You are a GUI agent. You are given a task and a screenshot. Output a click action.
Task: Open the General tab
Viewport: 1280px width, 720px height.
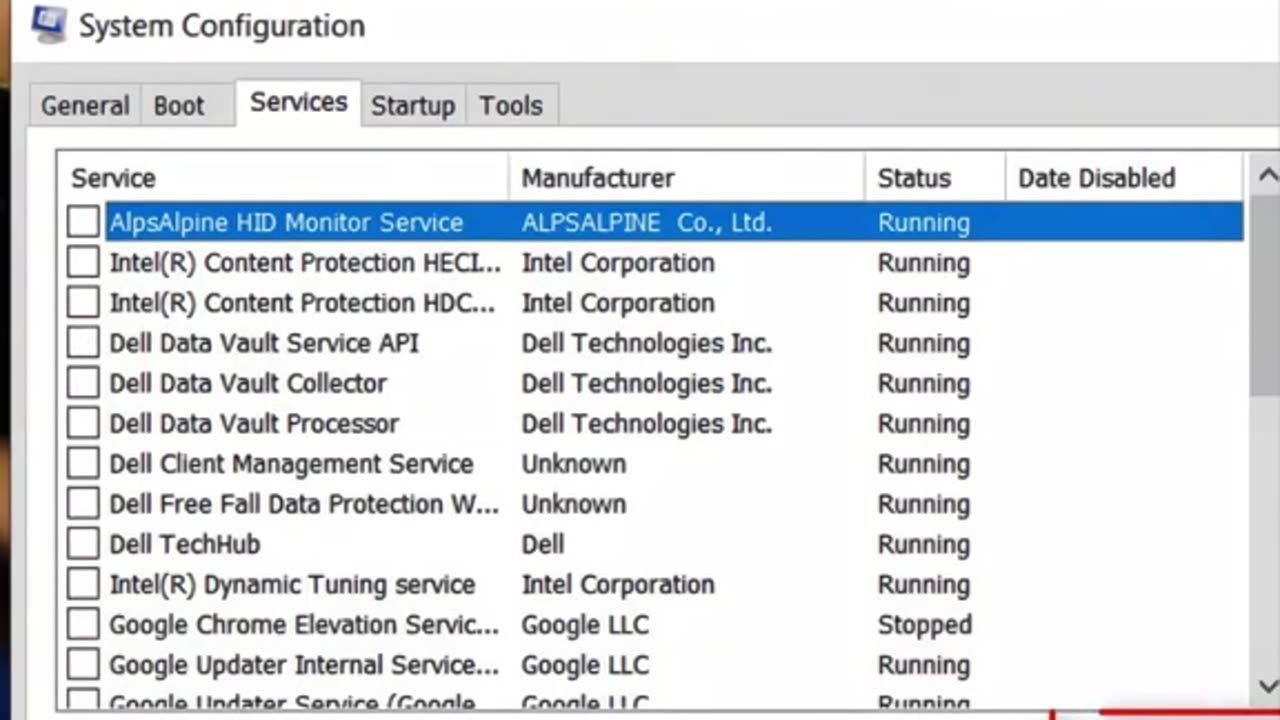click(85, 106)
